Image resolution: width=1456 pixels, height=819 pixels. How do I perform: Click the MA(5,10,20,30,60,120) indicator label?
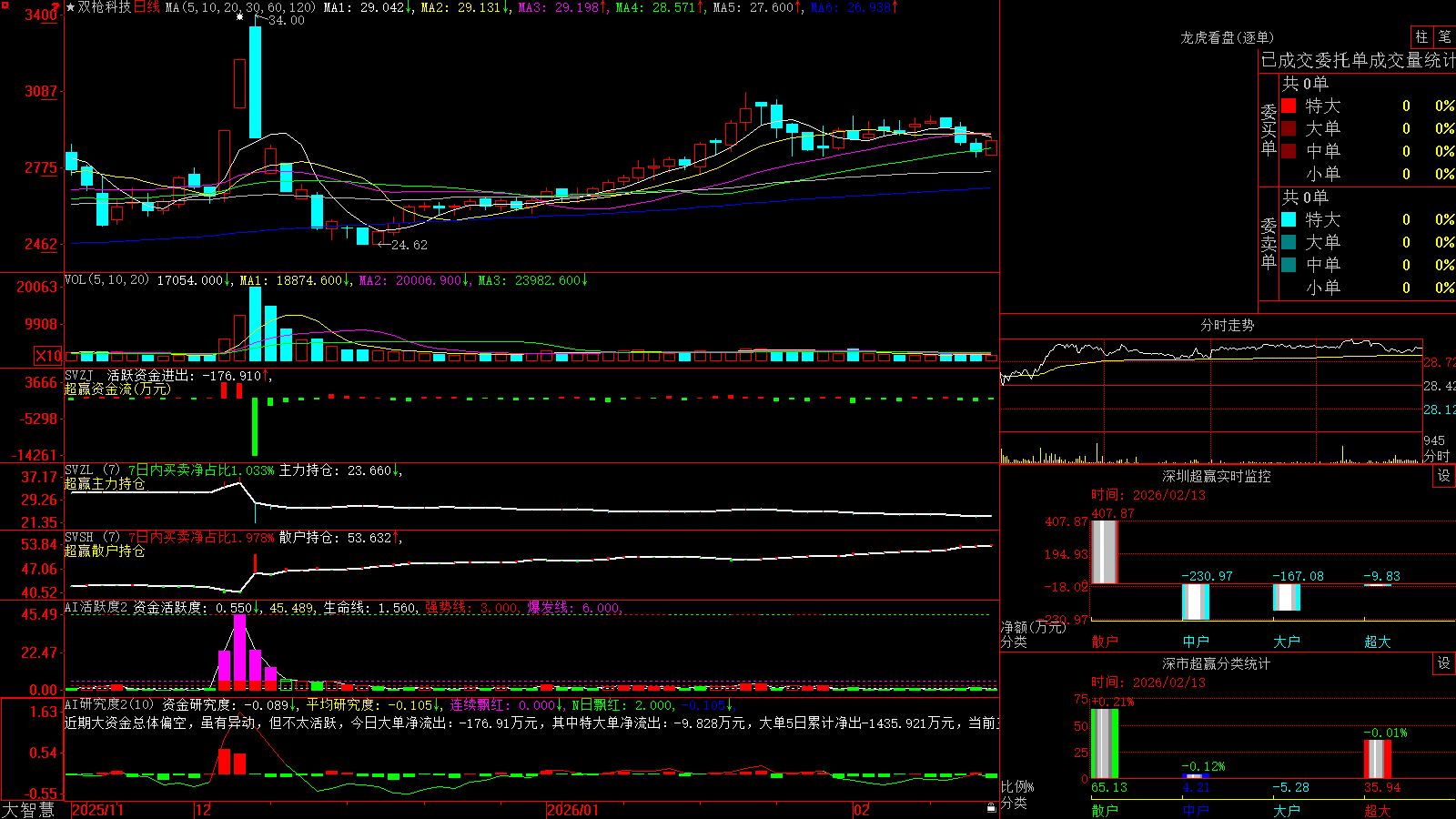click(x=240, y=7)
